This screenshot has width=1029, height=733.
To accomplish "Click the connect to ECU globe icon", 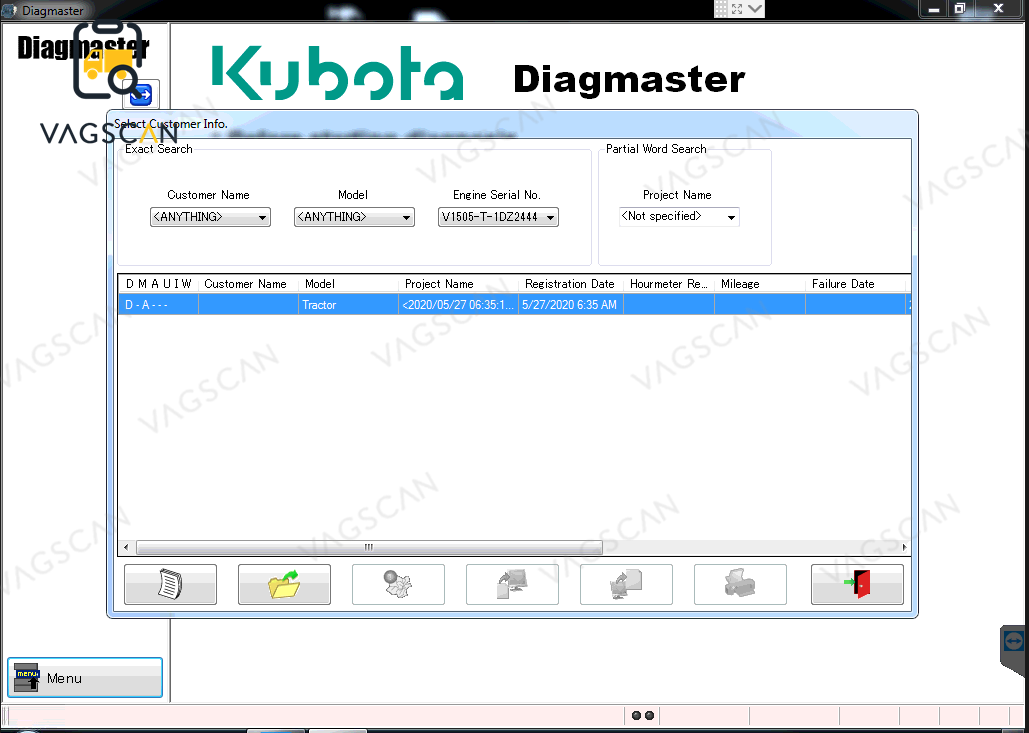I will (x=398, y=584).
